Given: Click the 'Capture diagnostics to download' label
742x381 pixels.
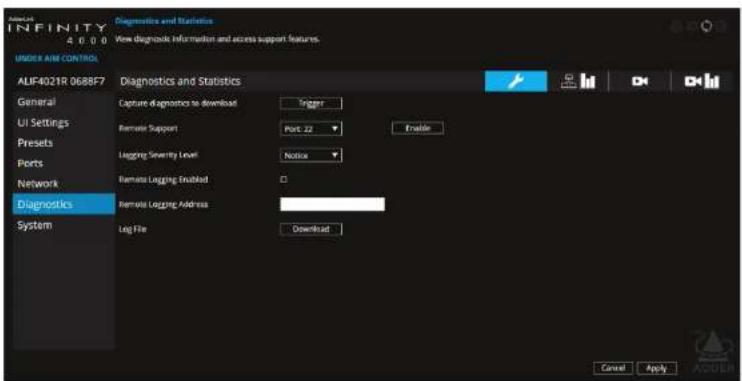Looking at the screenshot, I should pyautogui.click(x=177, y=103).
